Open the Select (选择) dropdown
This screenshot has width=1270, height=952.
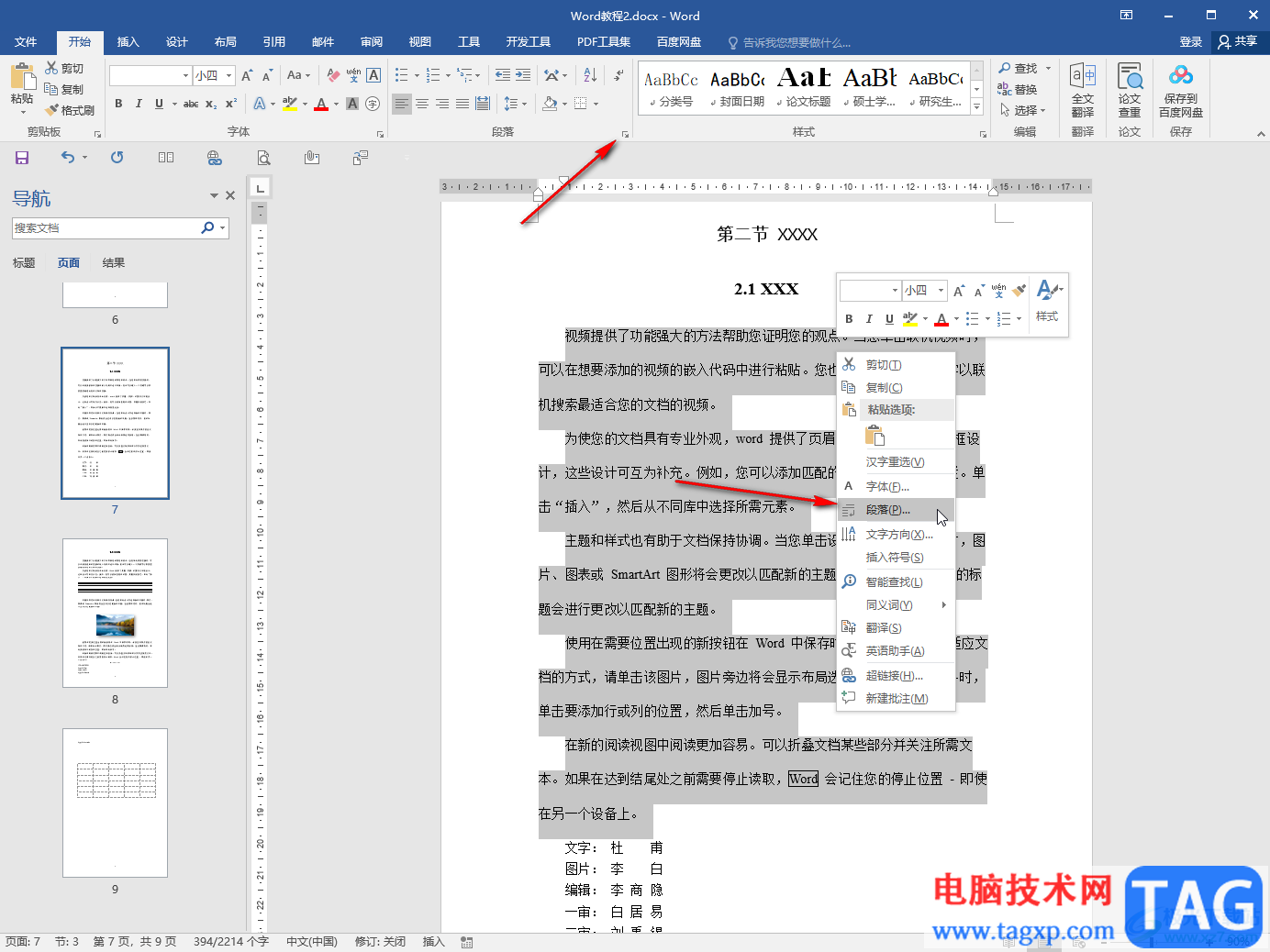1023,110
